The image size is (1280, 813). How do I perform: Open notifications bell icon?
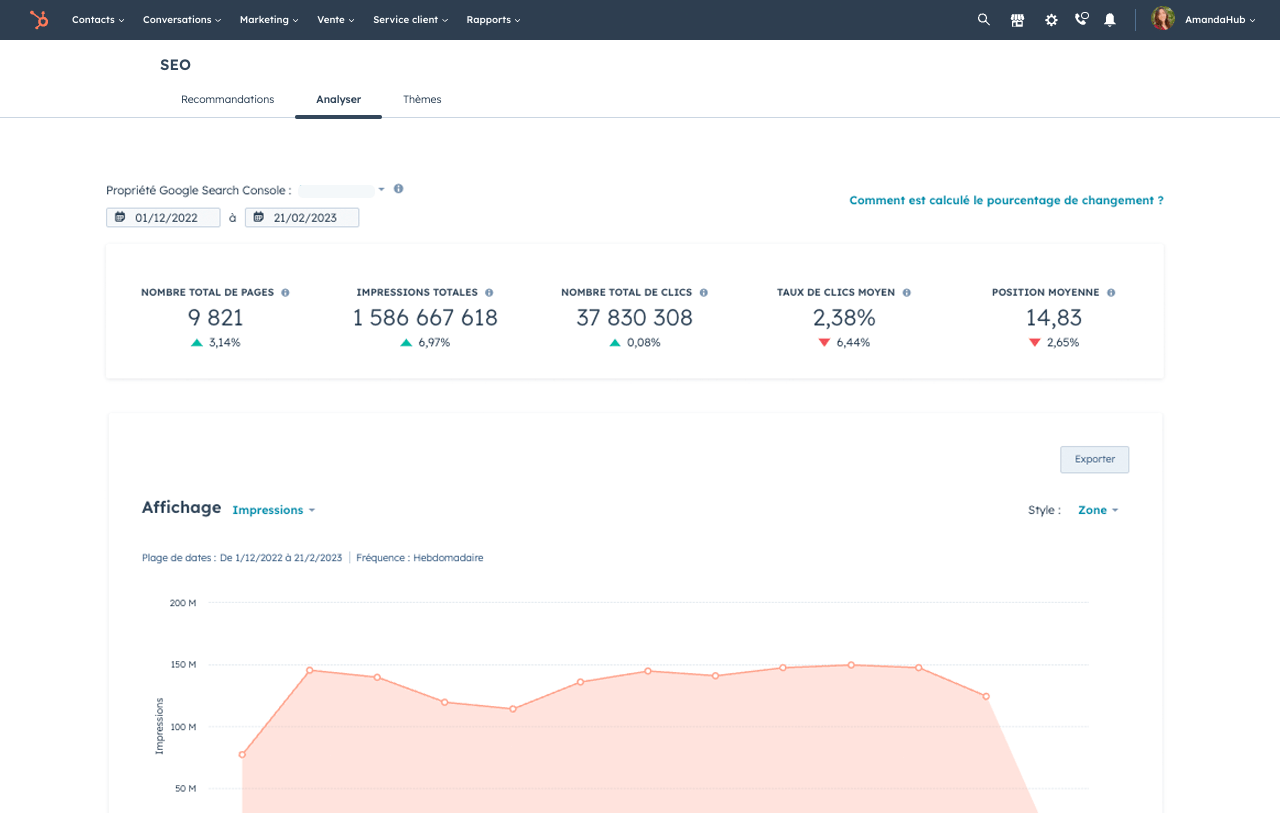pos(1110,20)
